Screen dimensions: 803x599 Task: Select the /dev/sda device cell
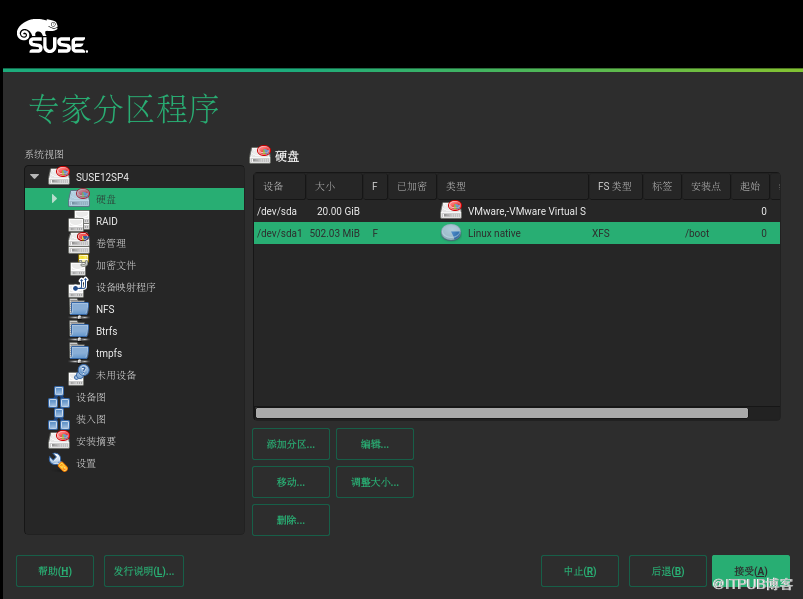point(277,211)
